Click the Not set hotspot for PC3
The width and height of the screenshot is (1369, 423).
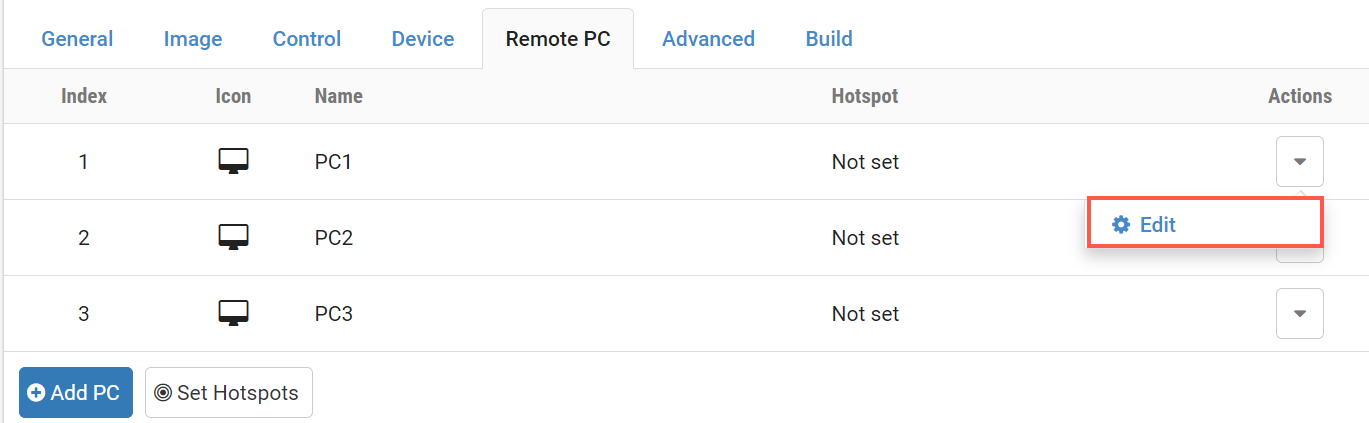pos(865,314)
